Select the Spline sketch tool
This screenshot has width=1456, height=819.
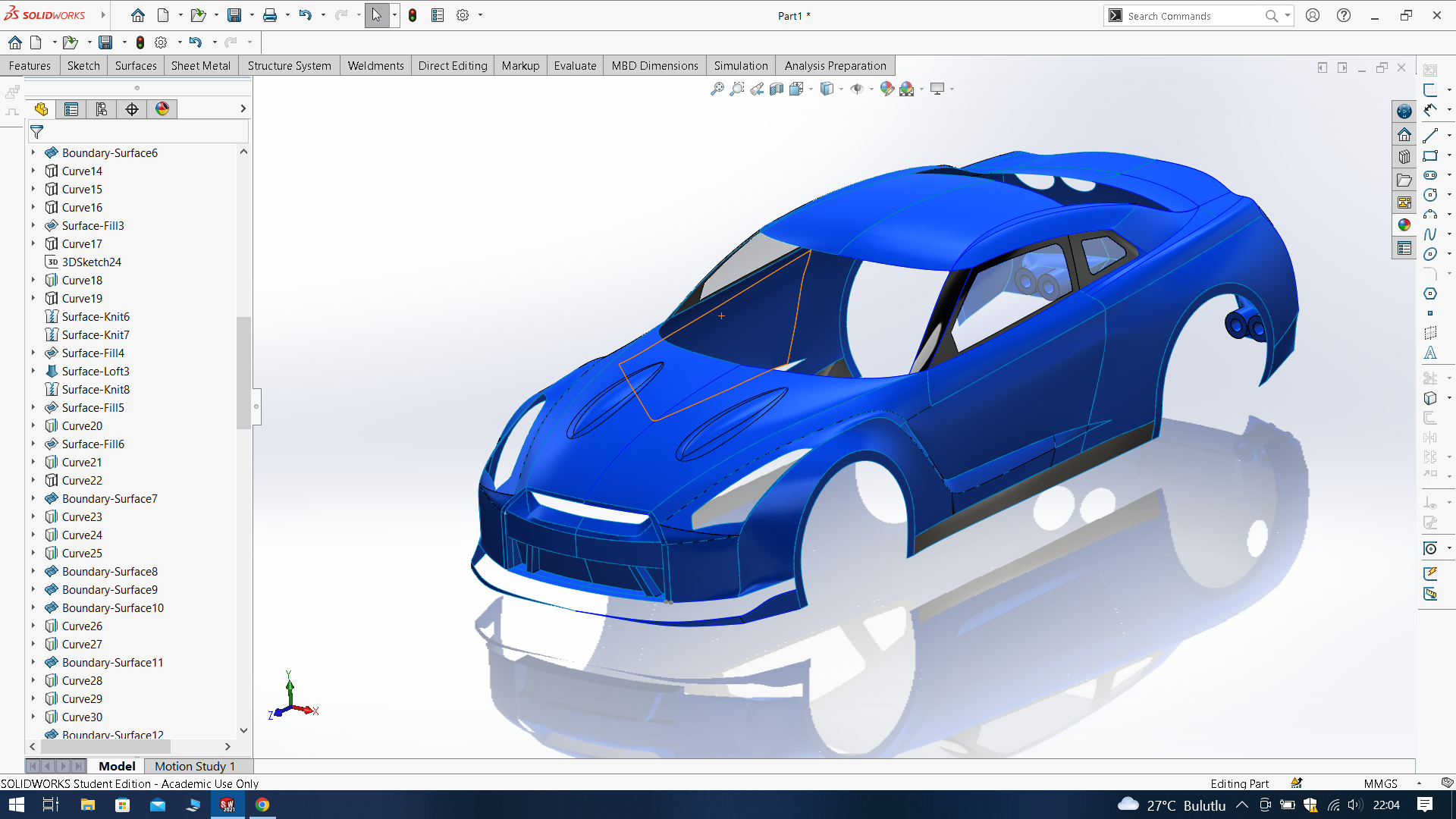coord(1430,234)
